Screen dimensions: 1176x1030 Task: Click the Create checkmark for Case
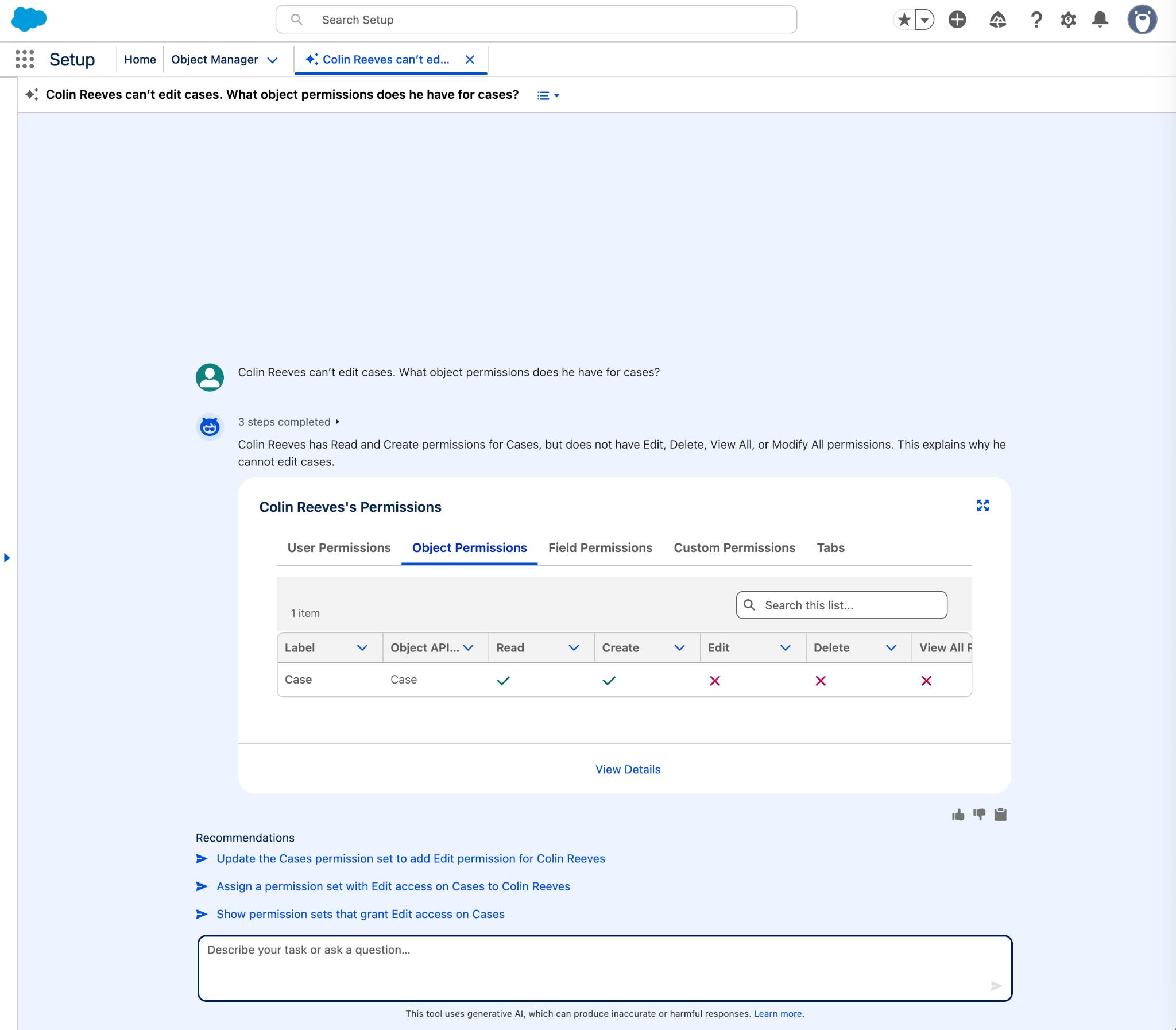tap(609, 681)
